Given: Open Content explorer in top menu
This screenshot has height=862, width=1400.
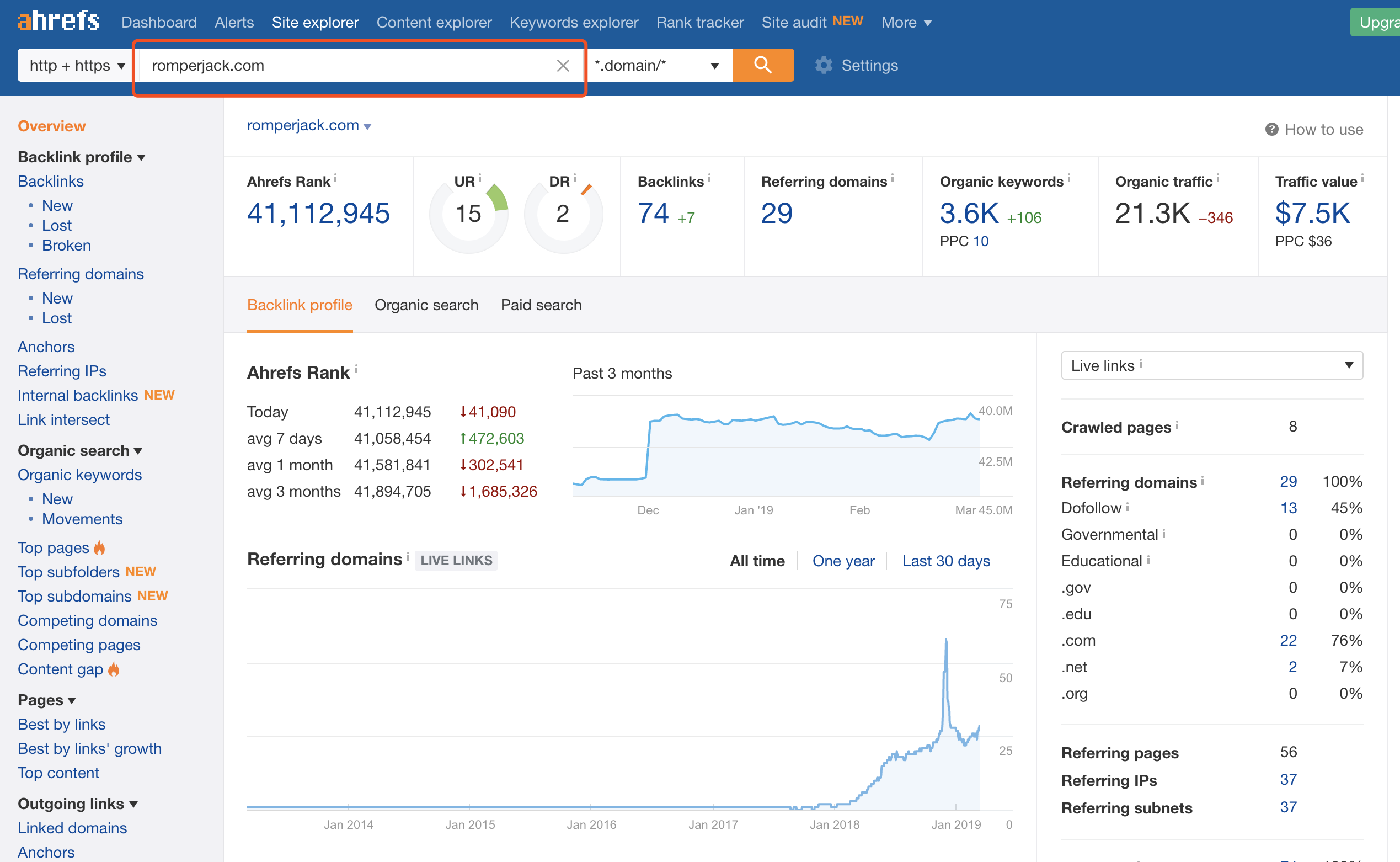Looking at the screenshot, I should coord(434,22).
